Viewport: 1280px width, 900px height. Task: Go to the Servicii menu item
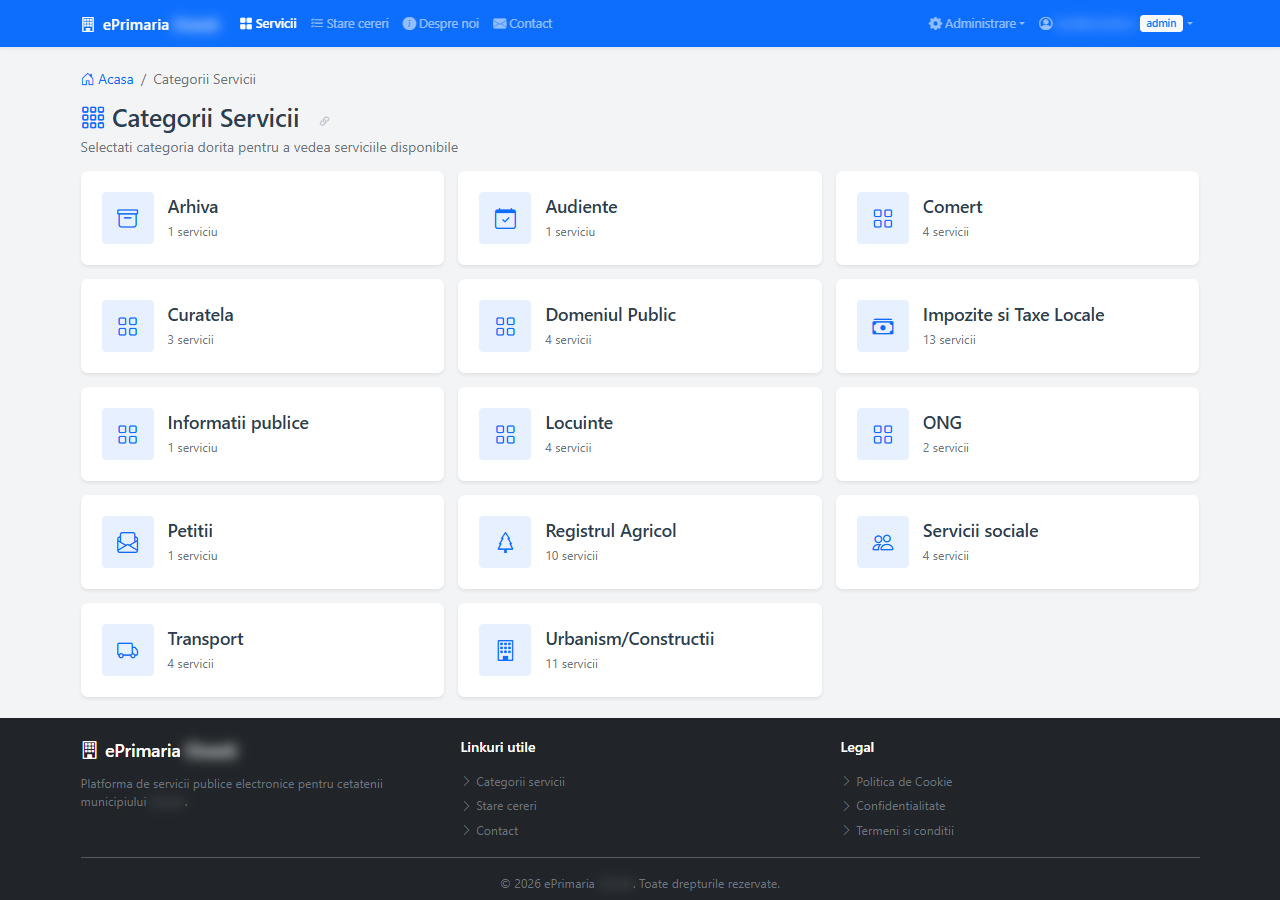click(268, 23)
